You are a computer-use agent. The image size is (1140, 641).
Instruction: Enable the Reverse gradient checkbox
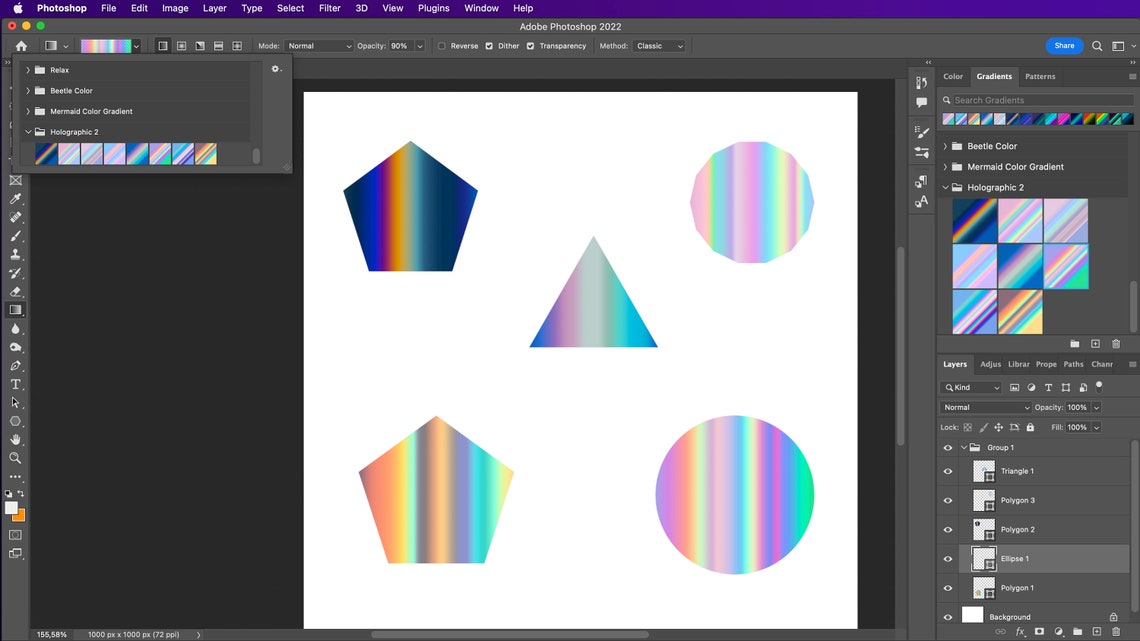click(x=442, y=45)
